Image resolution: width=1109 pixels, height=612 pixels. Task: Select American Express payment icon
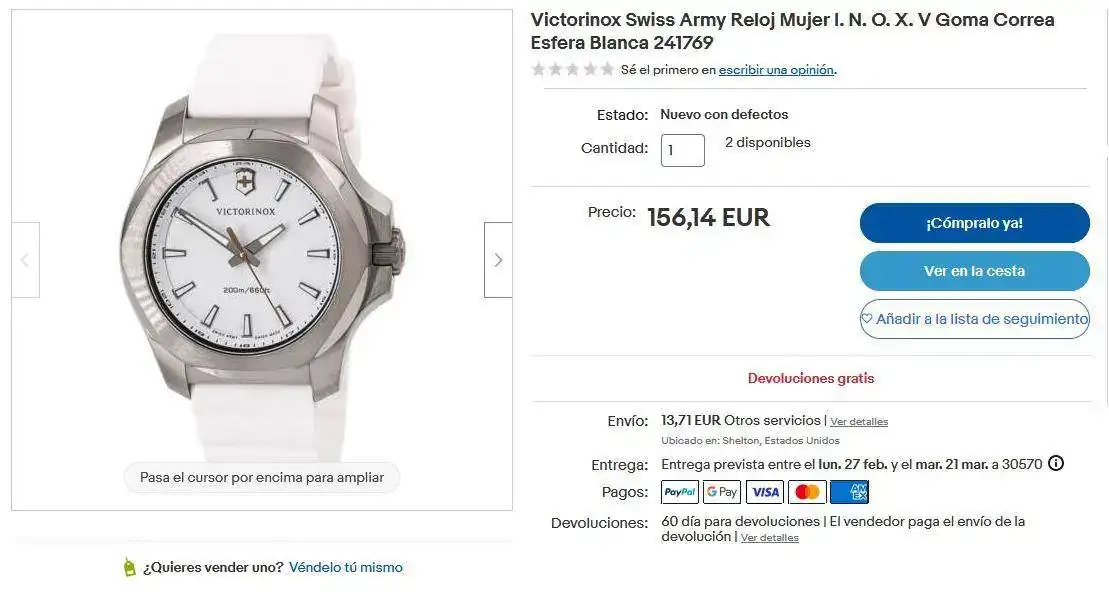coord(849,492)
